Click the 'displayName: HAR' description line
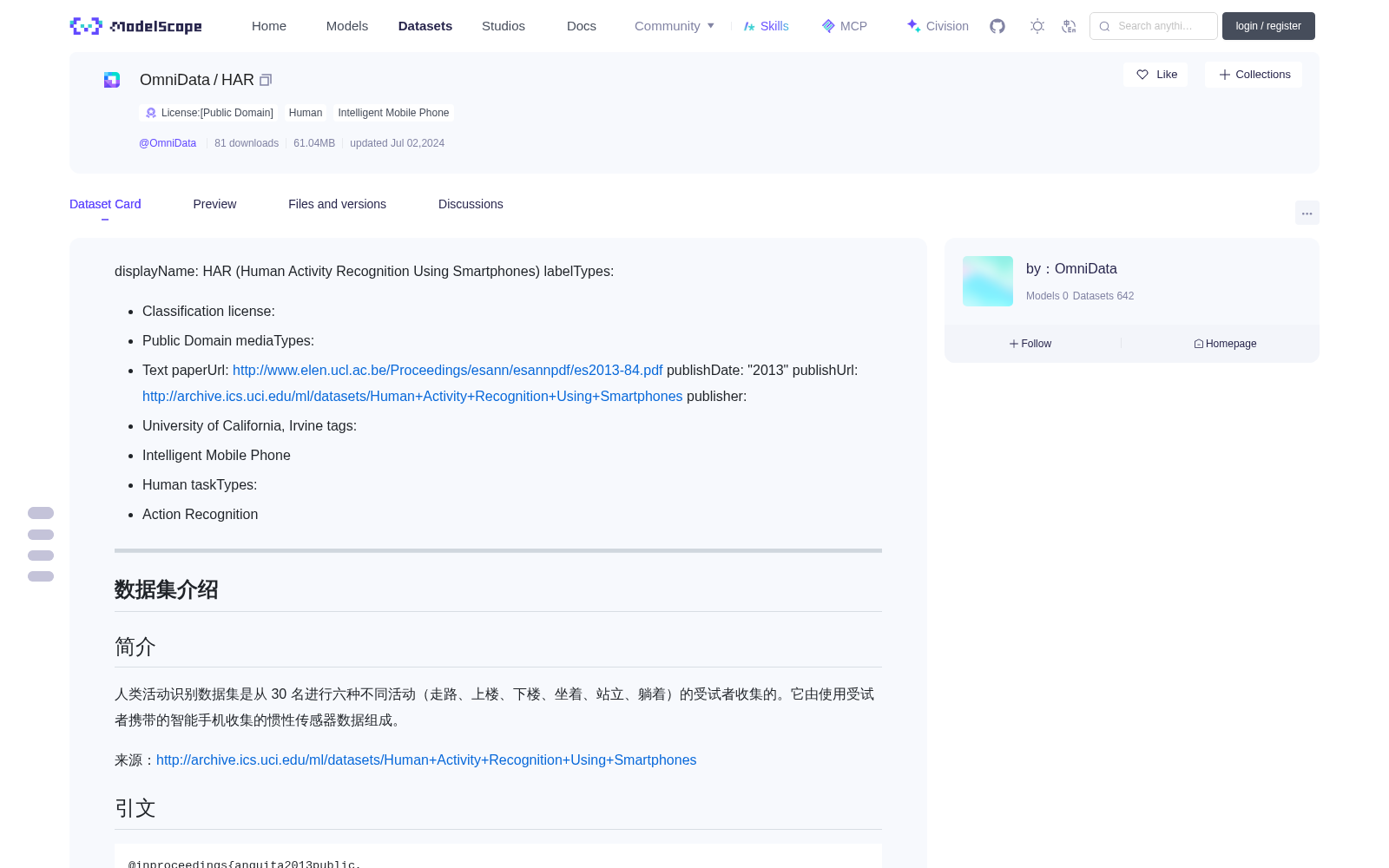 (x=364, y=271)
